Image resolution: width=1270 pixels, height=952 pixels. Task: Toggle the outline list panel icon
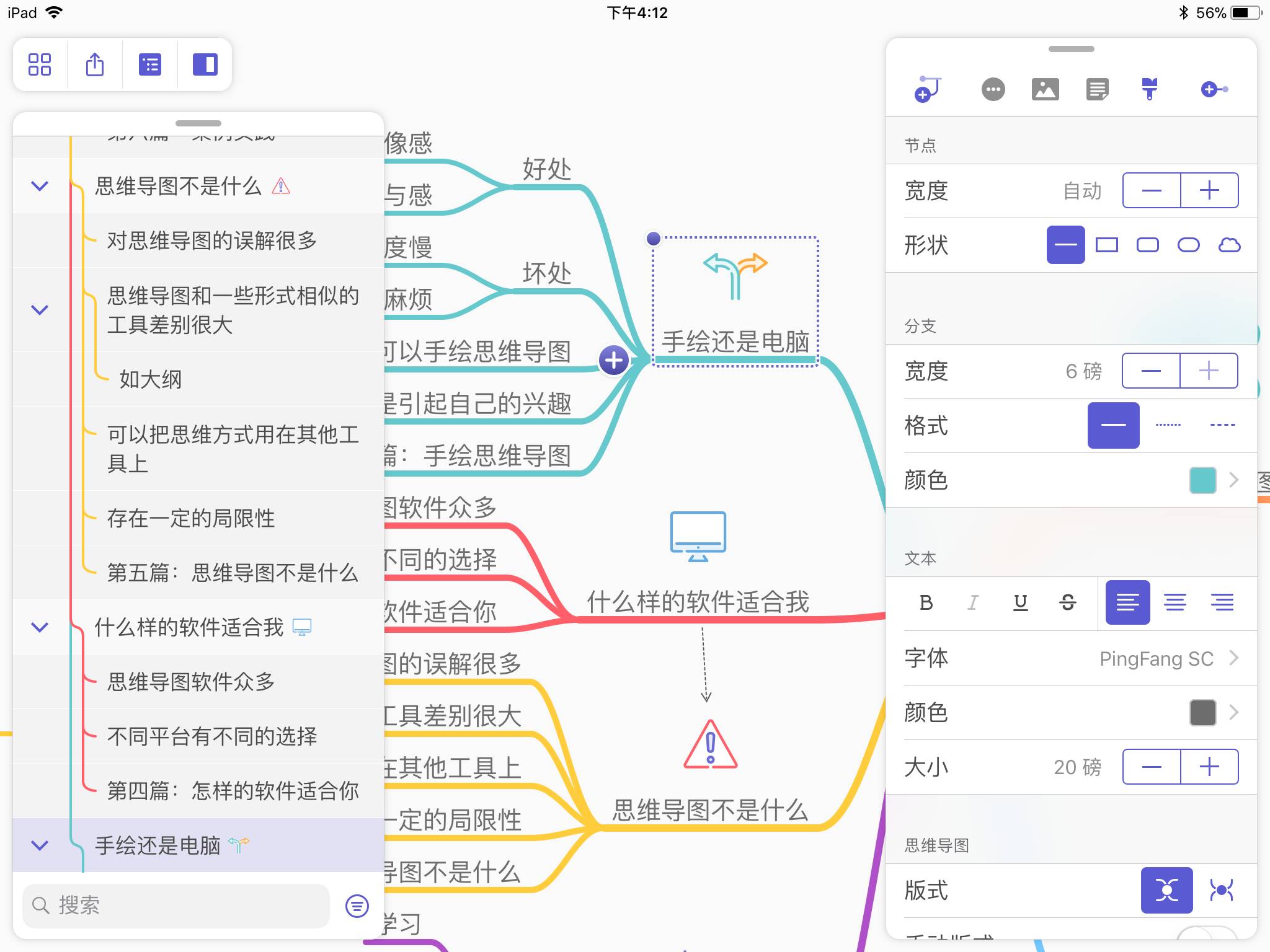pos(149,64)
